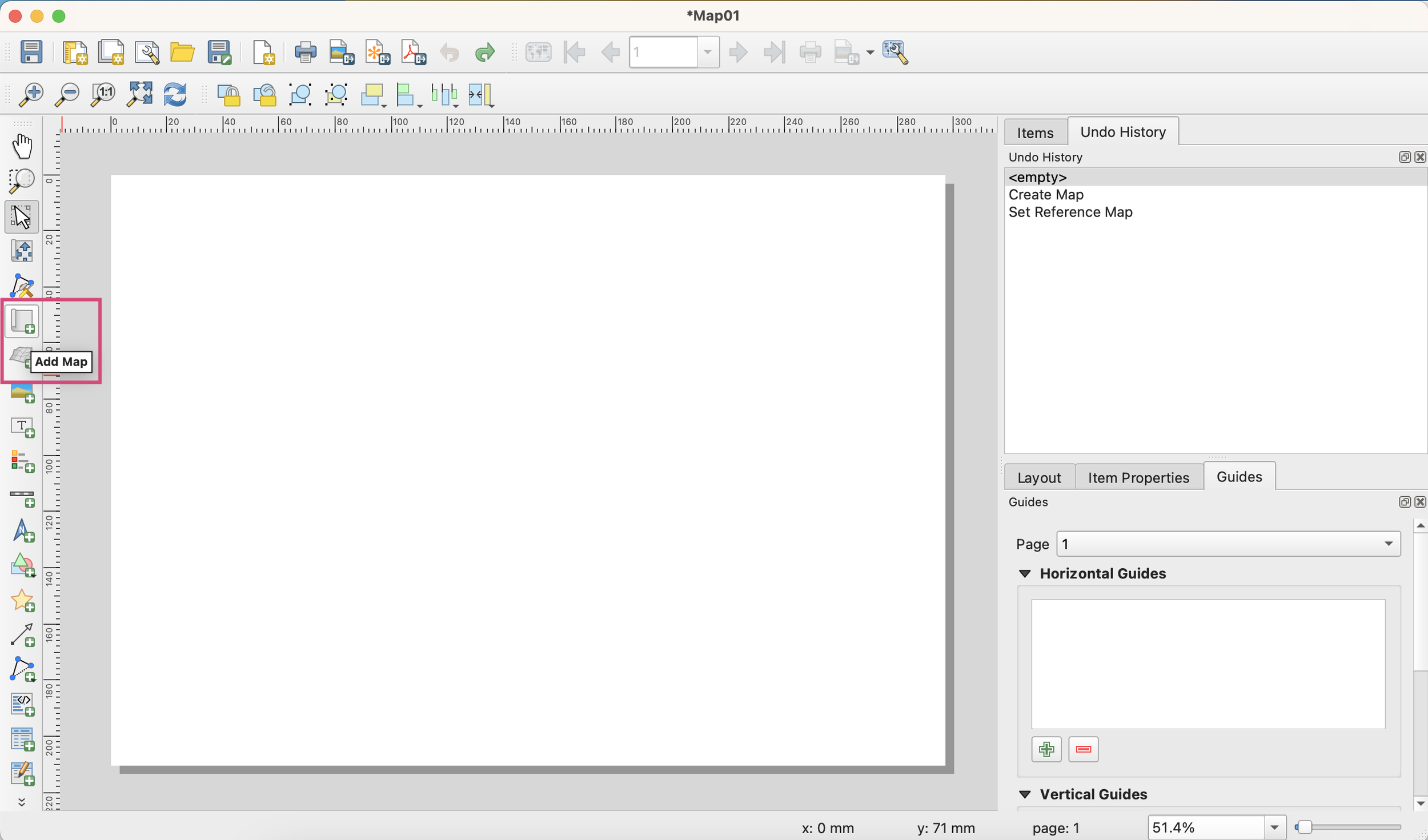Select the Add Legend tool

23,461
